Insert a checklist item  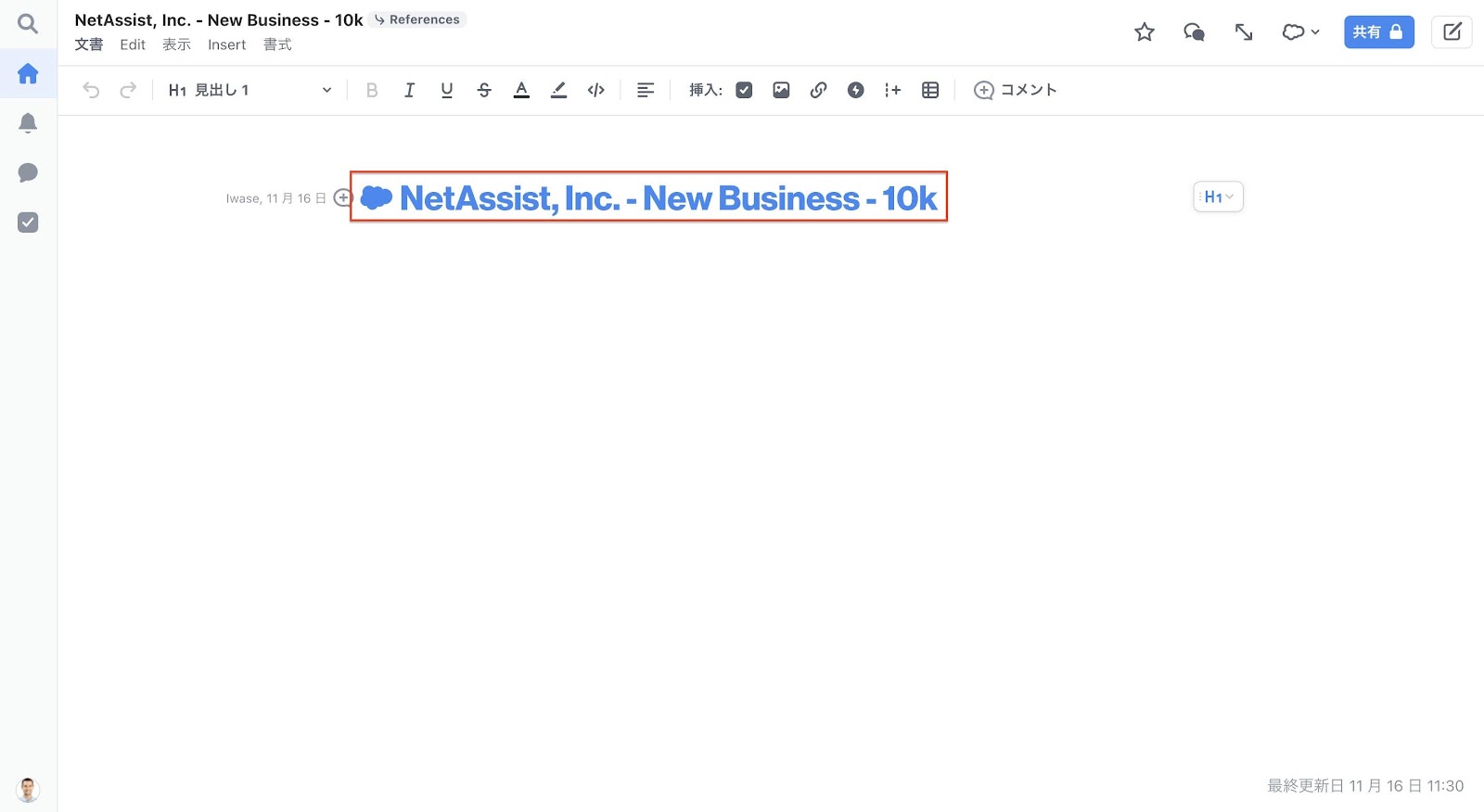click(744, 90)
